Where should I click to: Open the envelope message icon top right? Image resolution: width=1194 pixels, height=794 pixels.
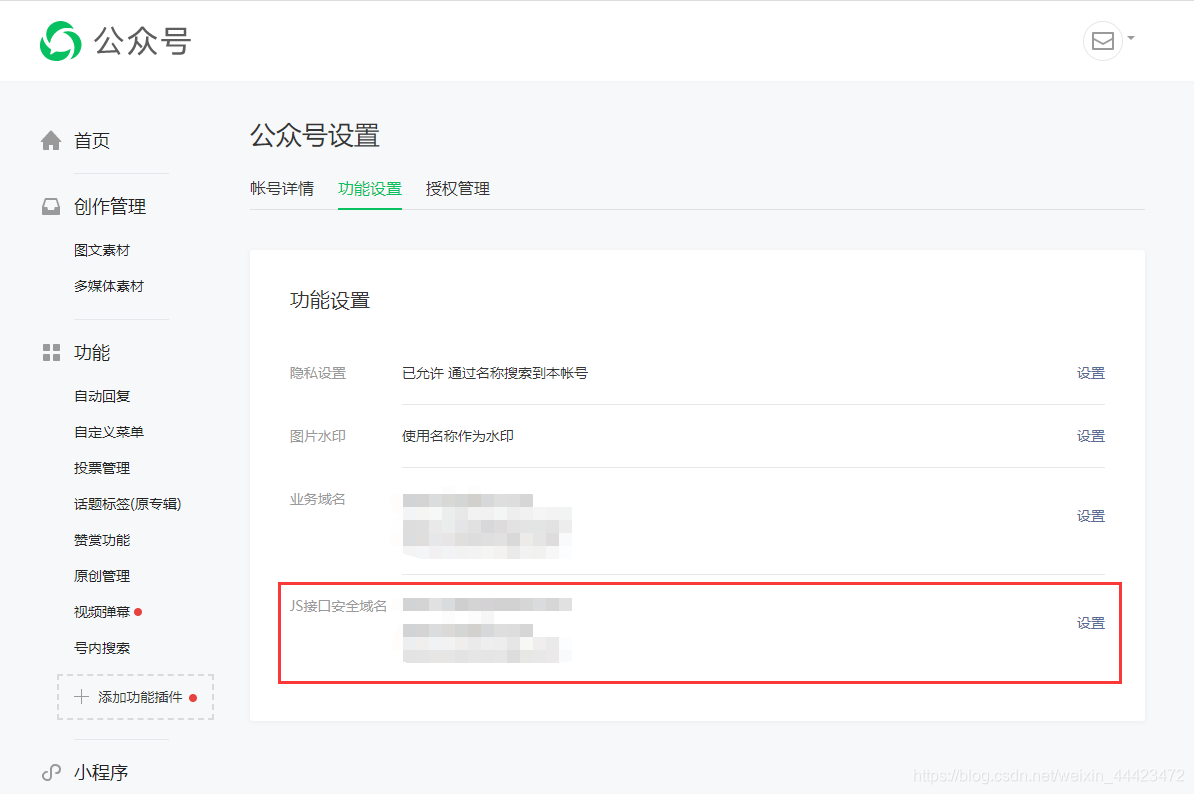click(x=1101, y=41)
